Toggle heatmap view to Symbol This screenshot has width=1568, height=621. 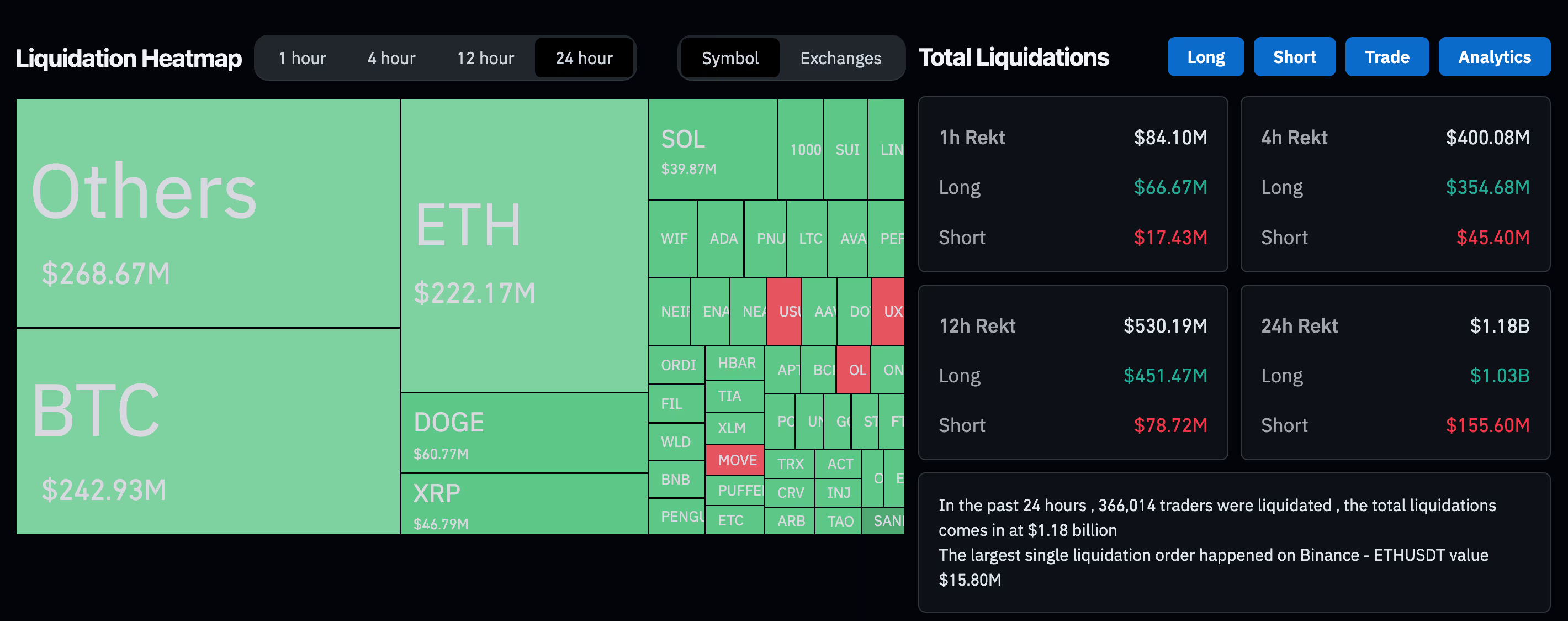(x=730, y=58)
